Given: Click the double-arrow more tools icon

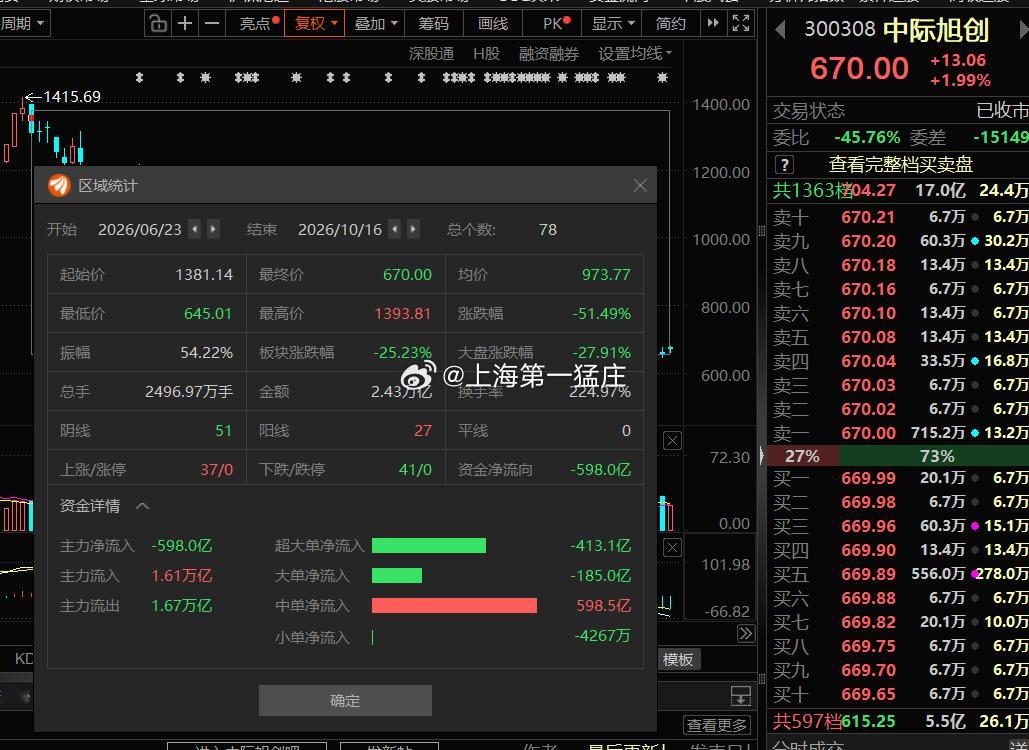Looking at the screenshot, I should pos(713,24).
